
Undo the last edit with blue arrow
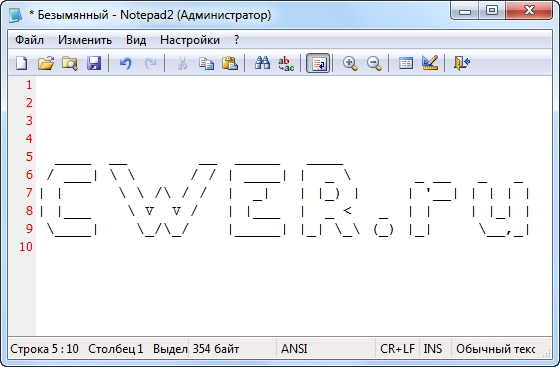click(125, 63)
